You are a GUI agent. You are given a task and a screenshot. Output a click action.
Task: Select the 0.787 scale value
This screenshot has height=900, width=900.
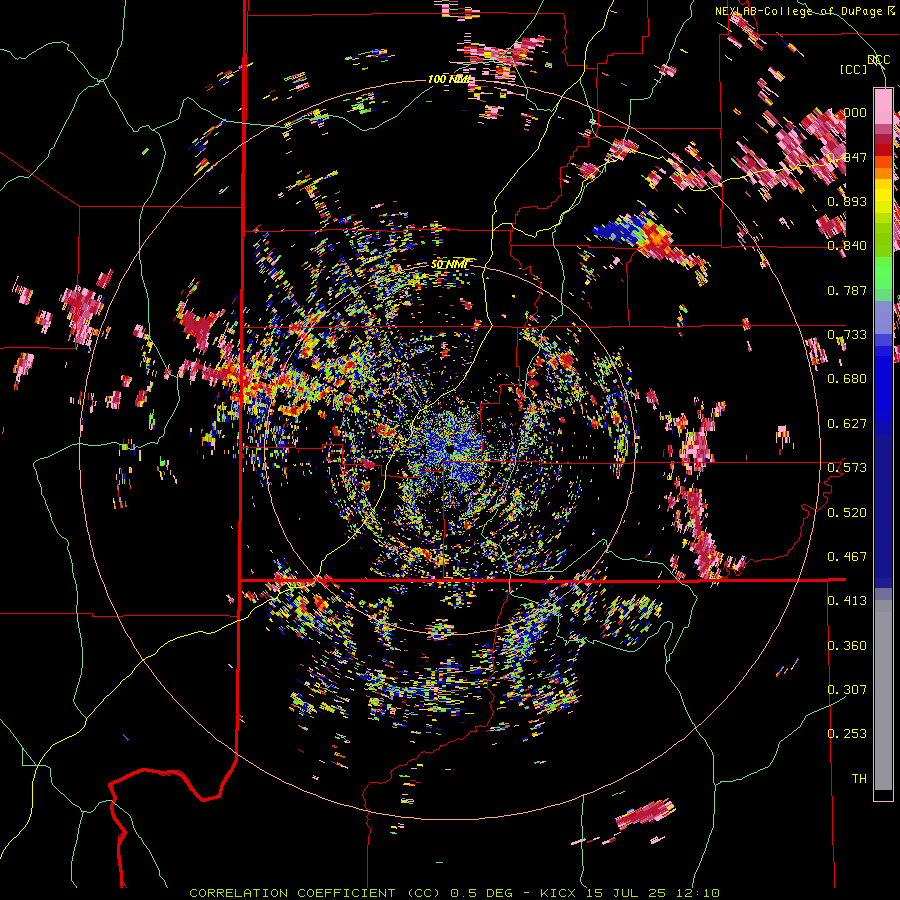(847, 290)
